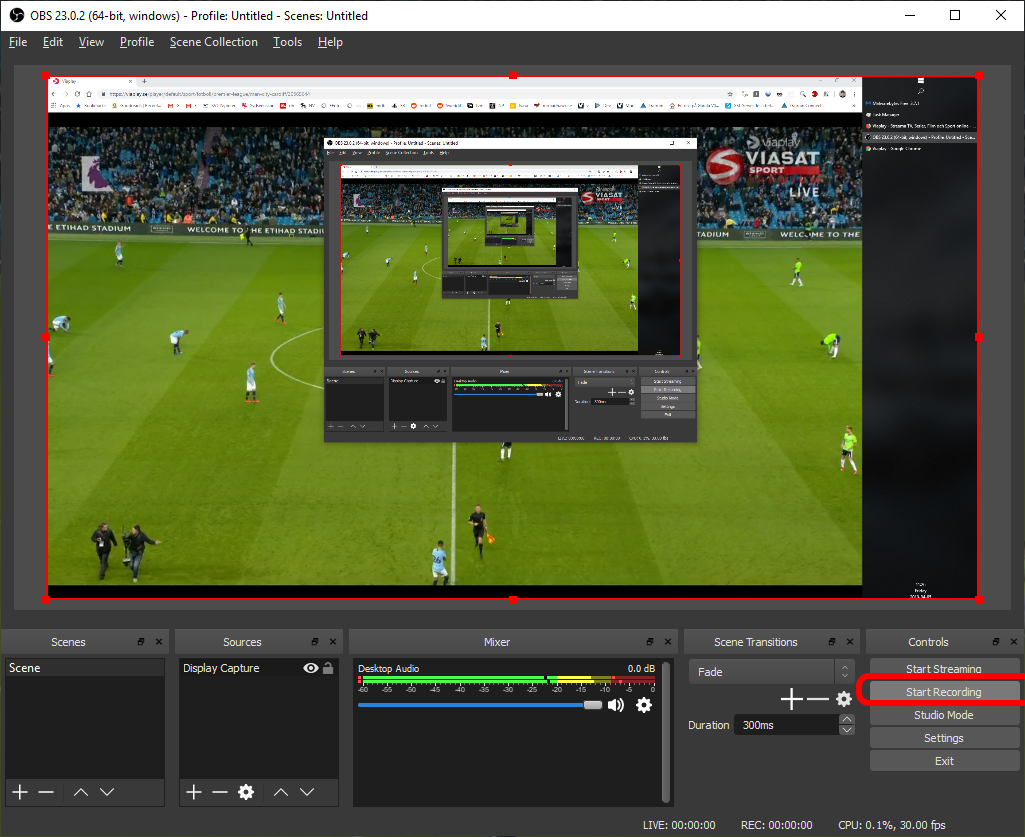Open the File menu
Image resolution: width=1025 pixels, height=837 pixels.
point(18,42)
